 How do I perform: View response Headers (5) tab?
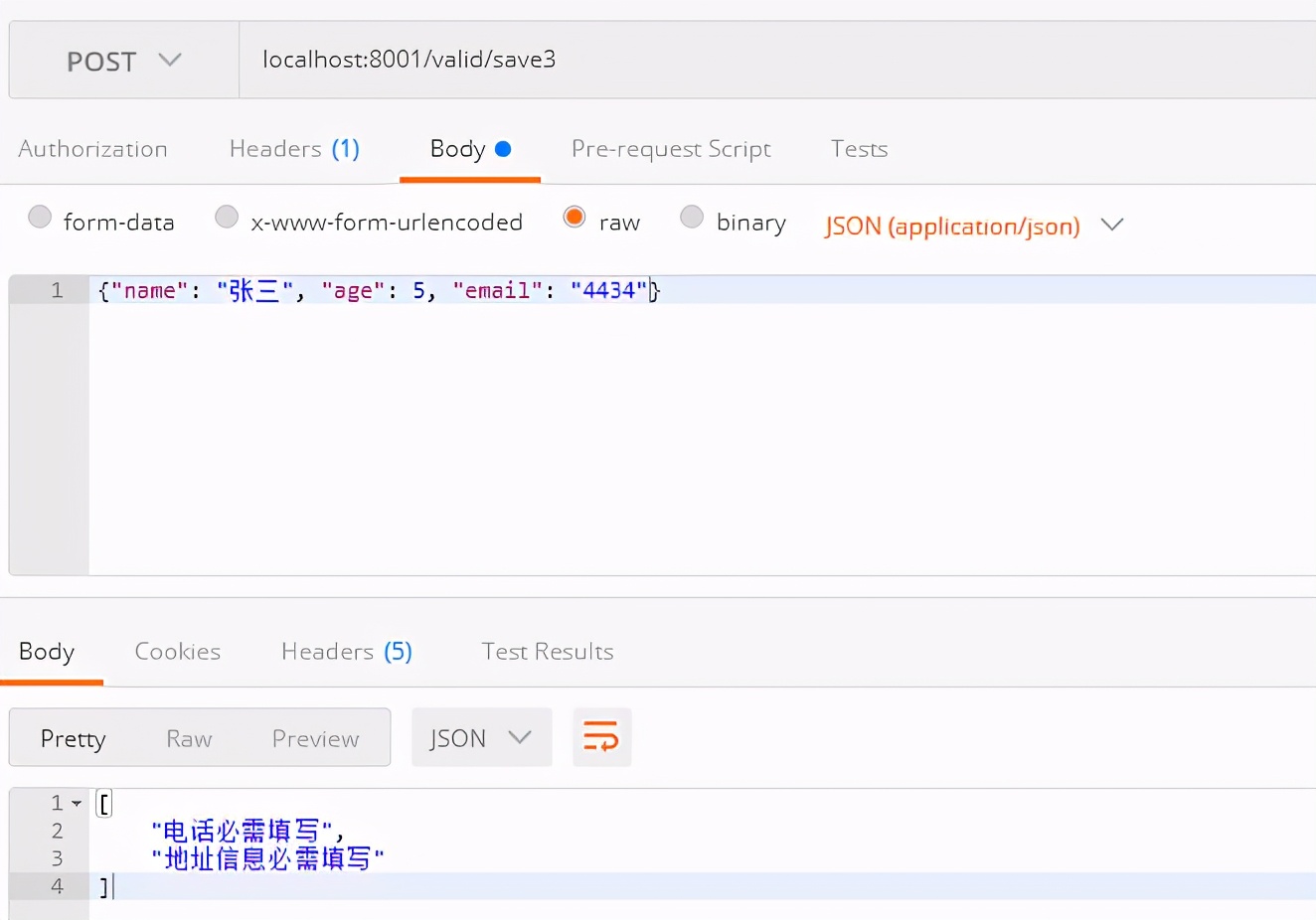[347, 652]
